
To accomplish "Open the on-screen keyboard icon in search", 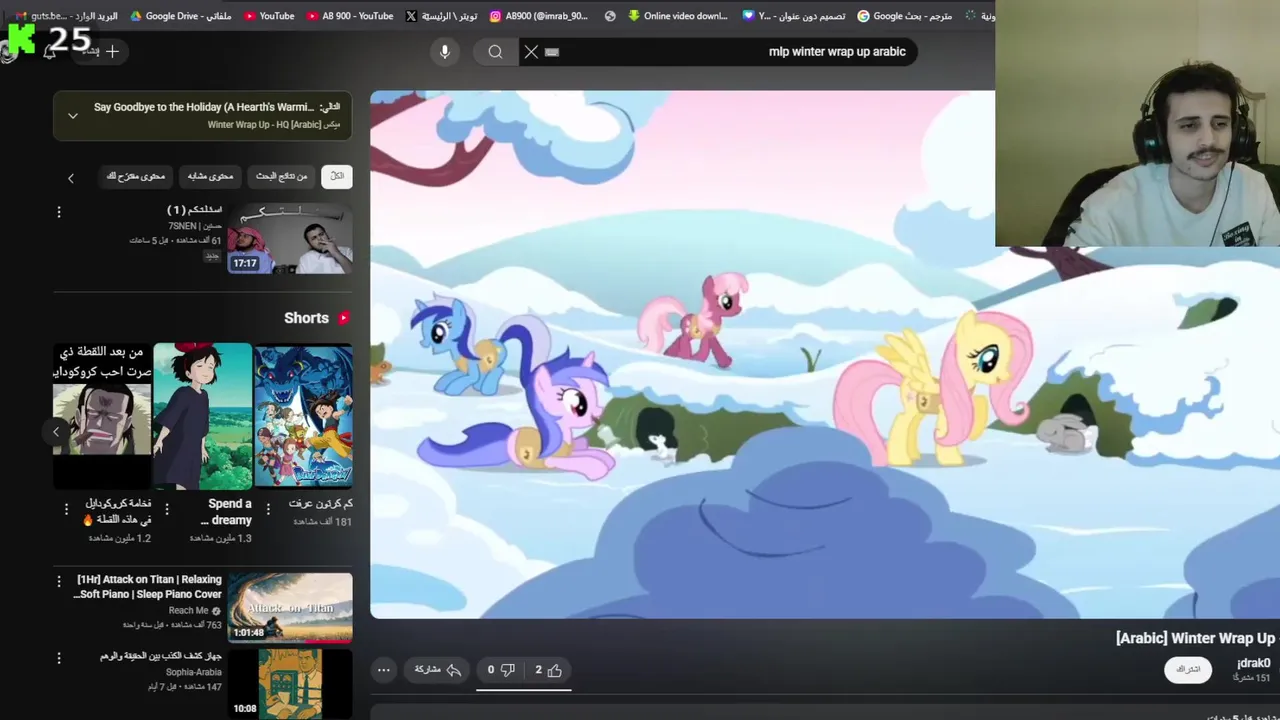I will pyautogui.click(x=552, y=52).
